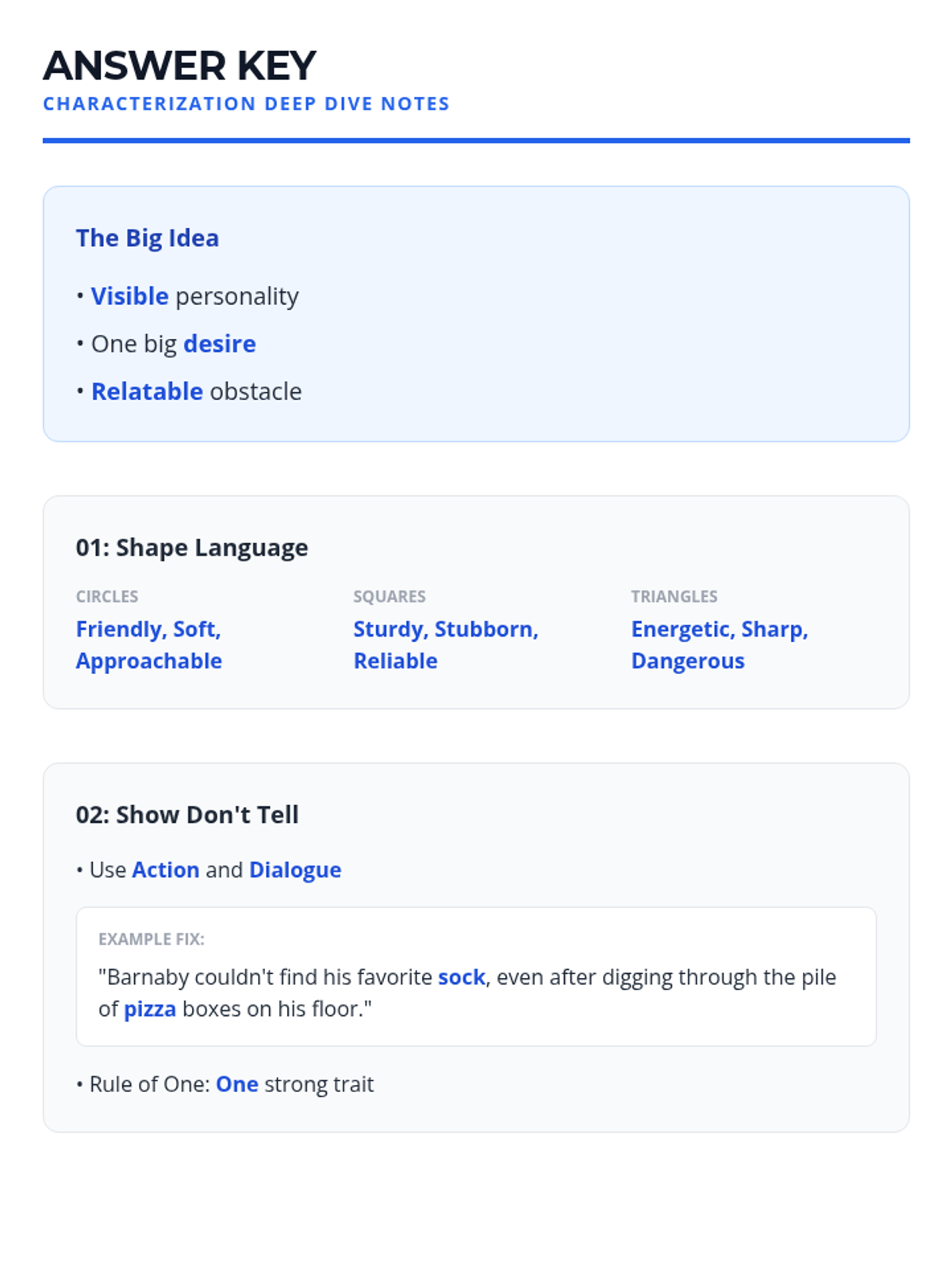The height and width of the screenshot is (1270, 952).
Task: Select the highlighted word Visible
Action: [x=129, y=296]
